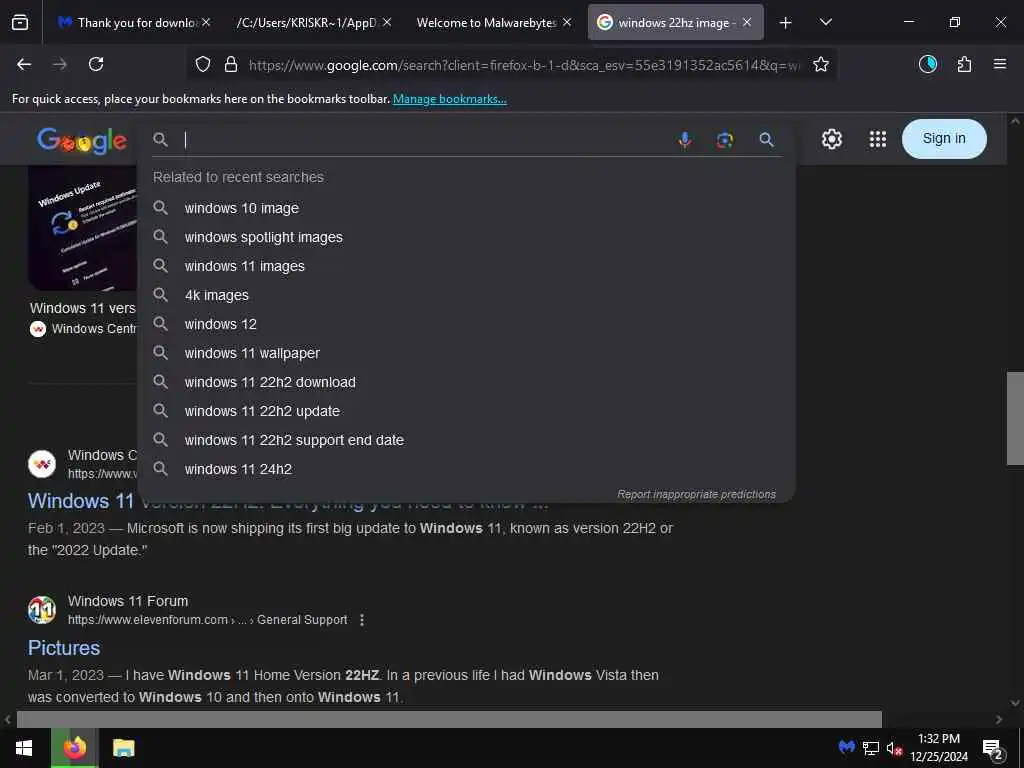The image size is (1024, 768).
Task: Click the blue circular toolbar extension icon
Action: [928, 64]
